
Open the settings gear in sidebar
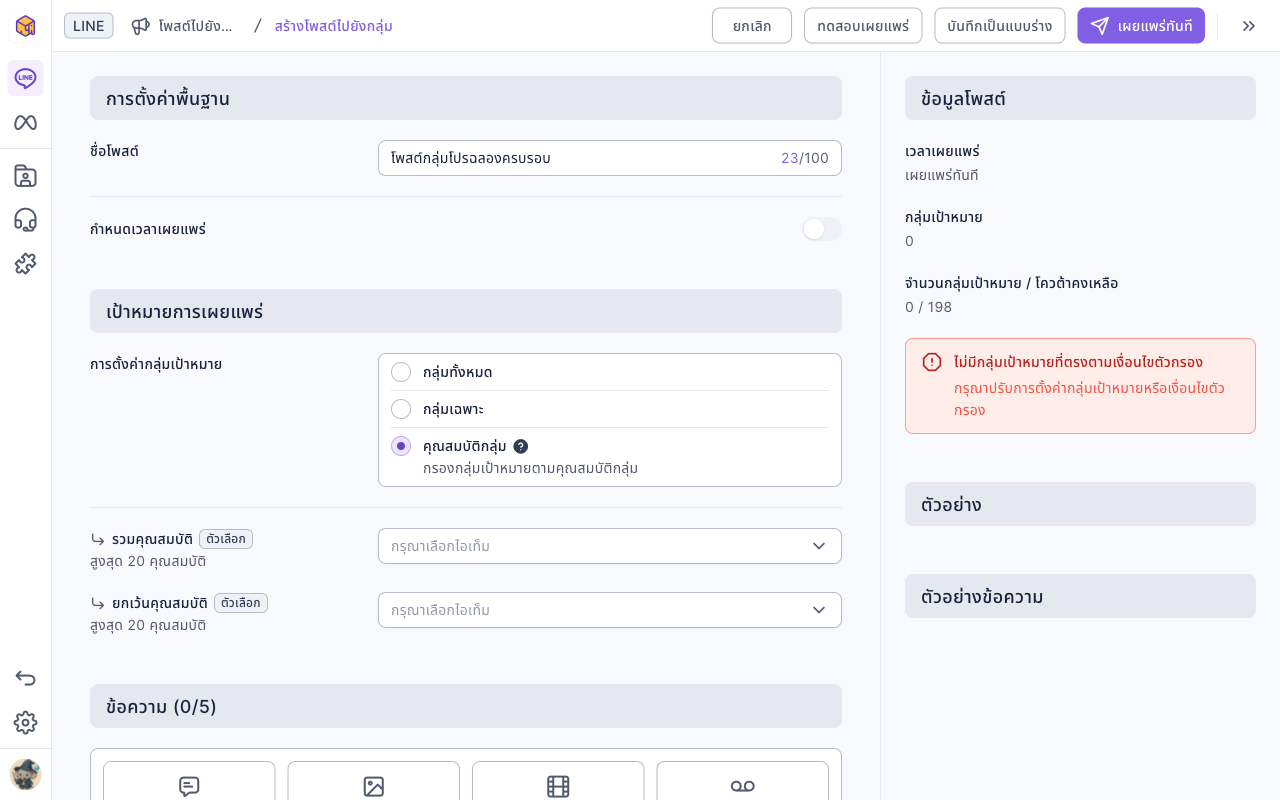[x=25, y=722]
